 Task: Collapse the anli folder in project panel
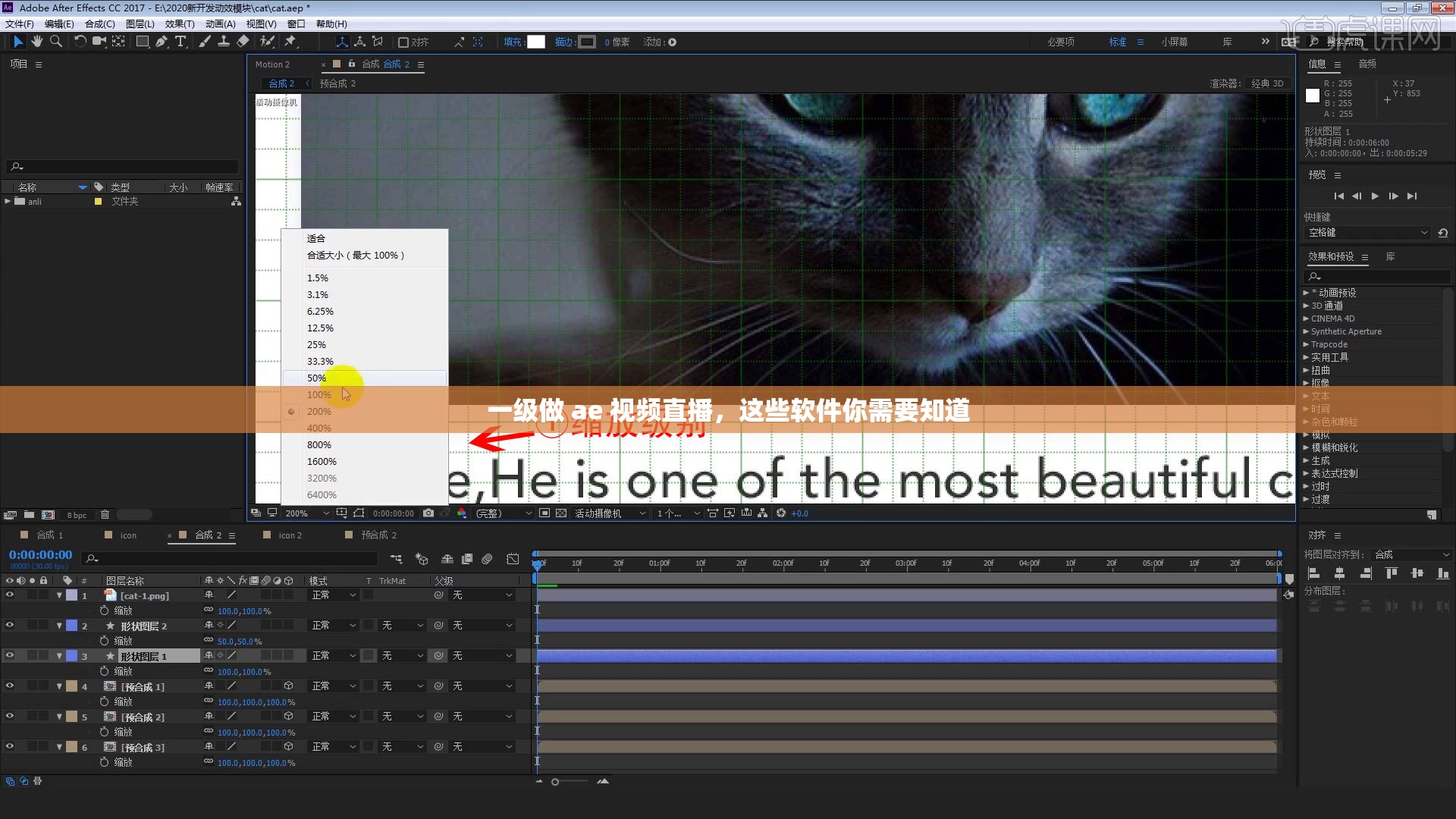click(x=8, y=202)
